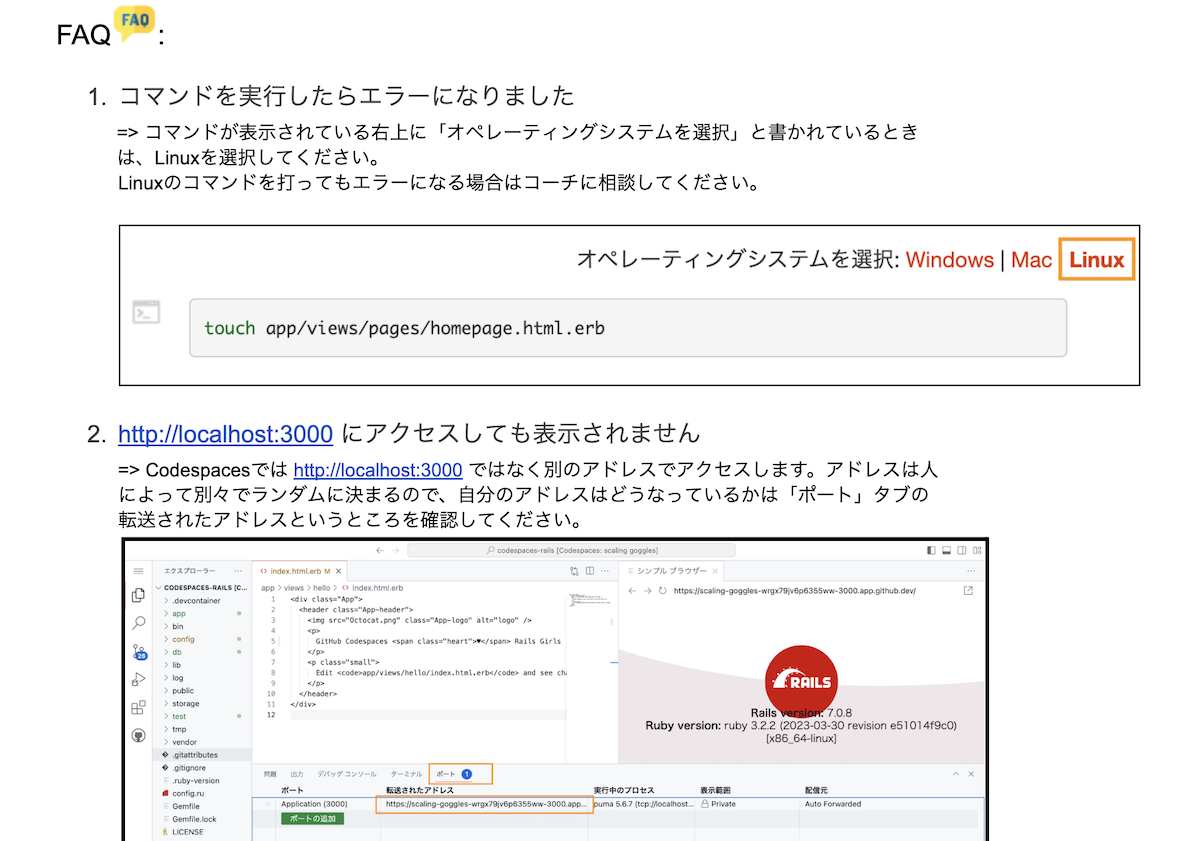Click the Simple Browser reload icon
The image size is (1200, 841).
pos(662,591)
